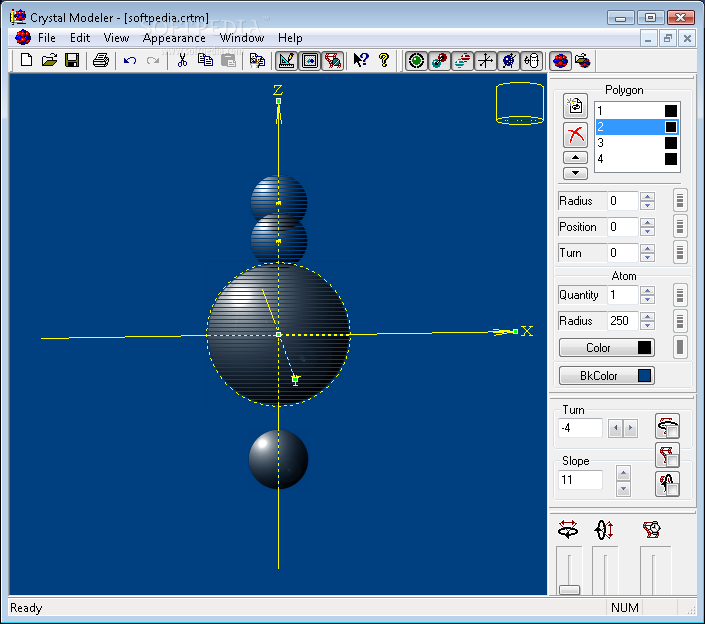Screen dimensions: 705x624
Task: Click the black swatch of polygon 2
Action: 671,127
